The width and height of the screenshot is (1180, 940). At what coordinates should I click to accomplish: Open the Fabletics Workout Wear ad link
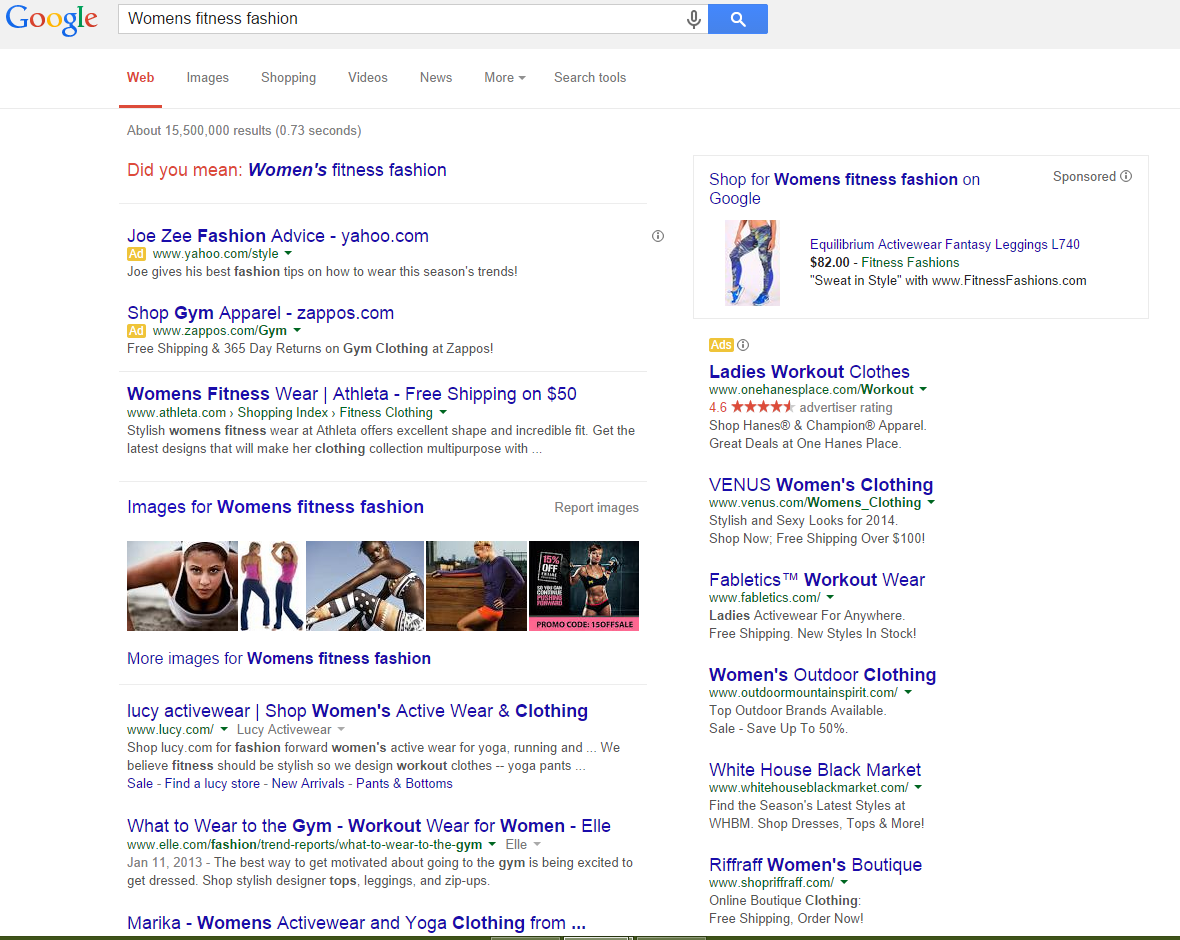coord(816,580)
